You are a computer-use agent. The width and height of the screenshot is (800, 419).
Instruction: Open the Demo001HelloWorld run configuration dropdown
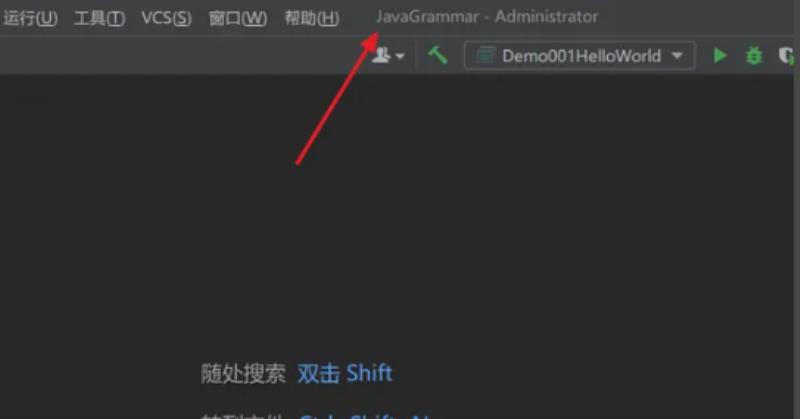[x=580, y=56]
